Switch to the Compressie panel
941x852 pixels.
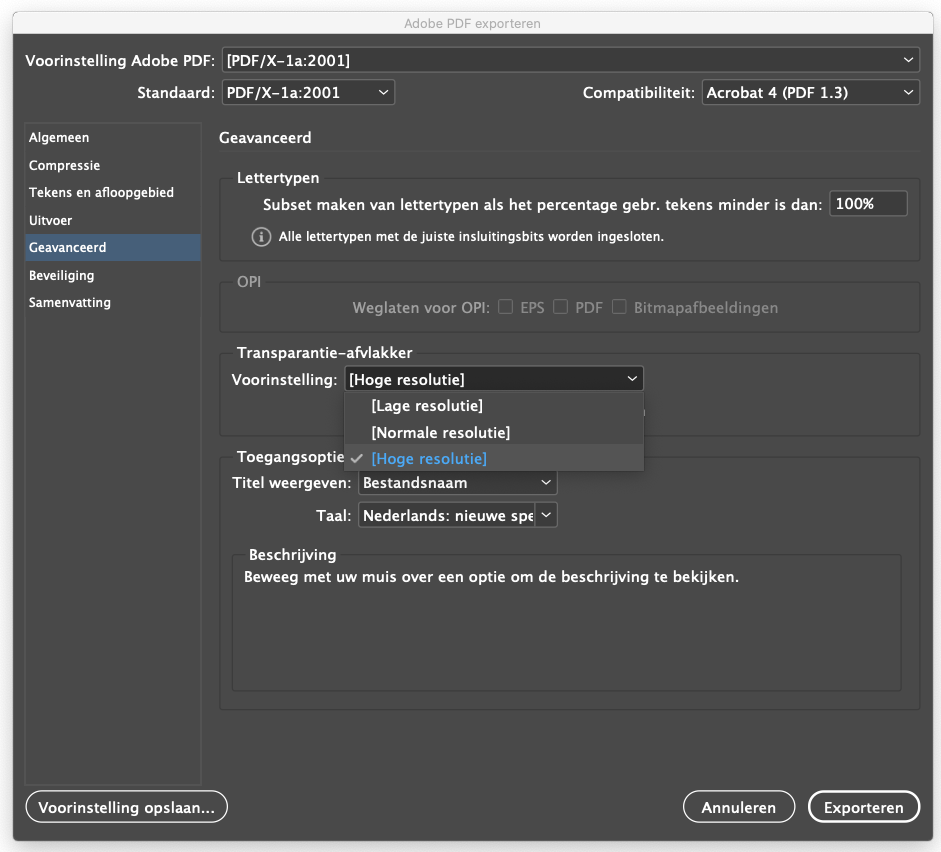113,165
